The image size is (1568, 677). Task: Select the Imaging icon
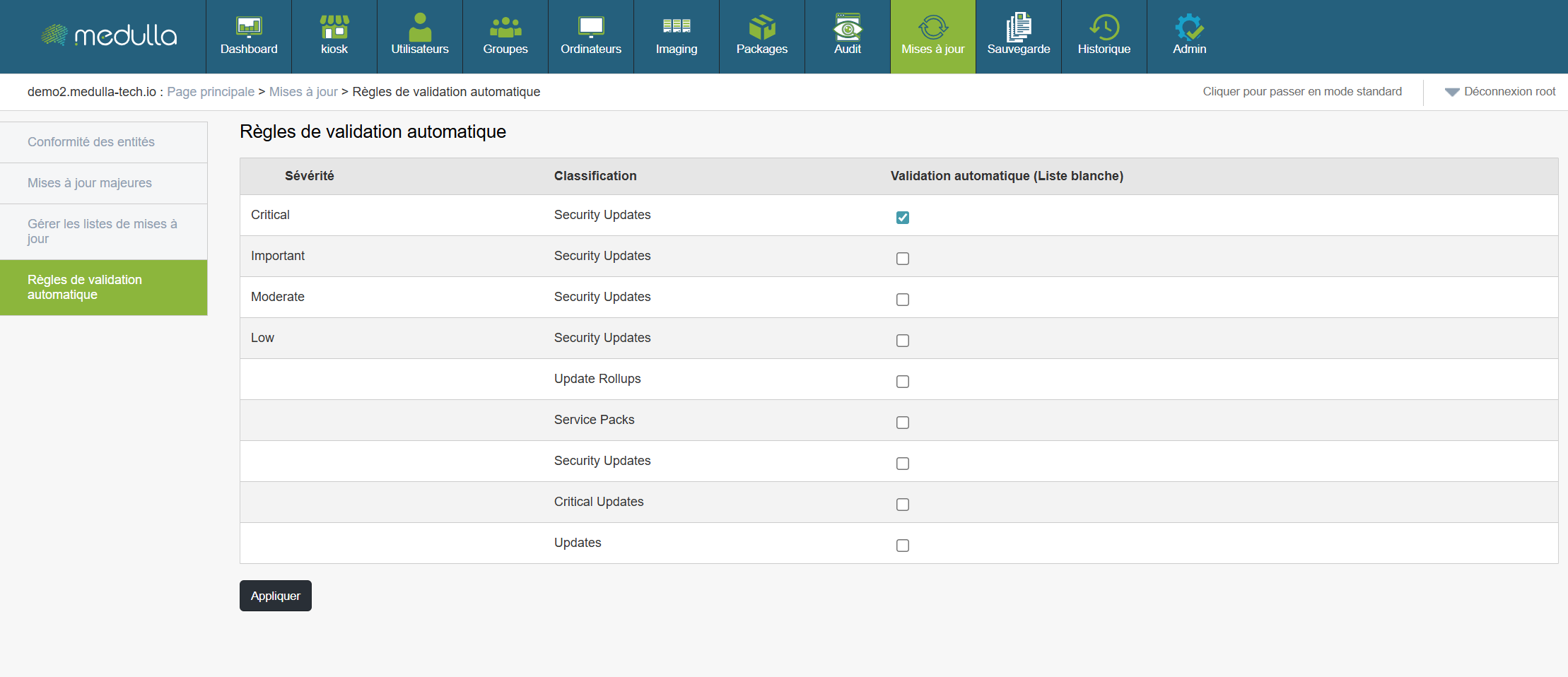tap(677, 28)
